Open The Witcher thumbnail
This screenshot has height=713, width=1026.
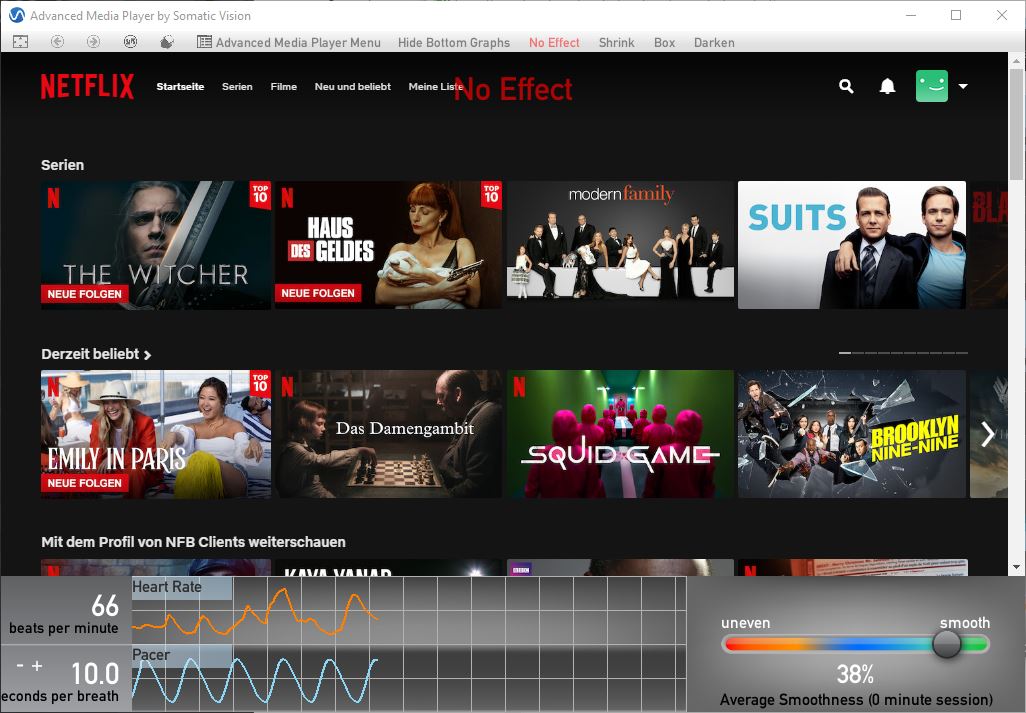pyautogui.click(x=156, y=245)
